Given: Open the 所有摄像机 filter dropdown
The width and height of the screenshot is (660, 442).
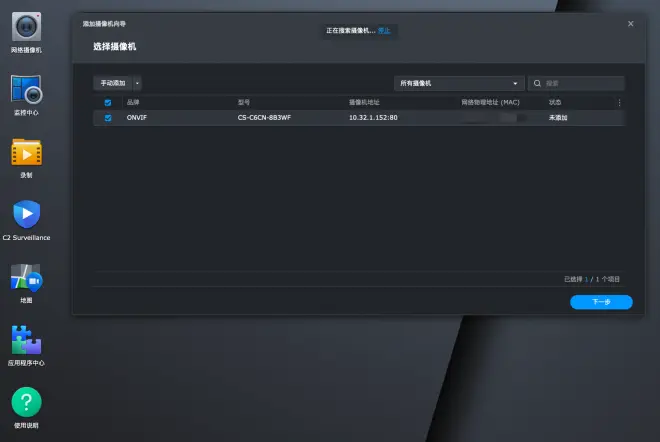Looking at the screenshot, I should point(459,83).
